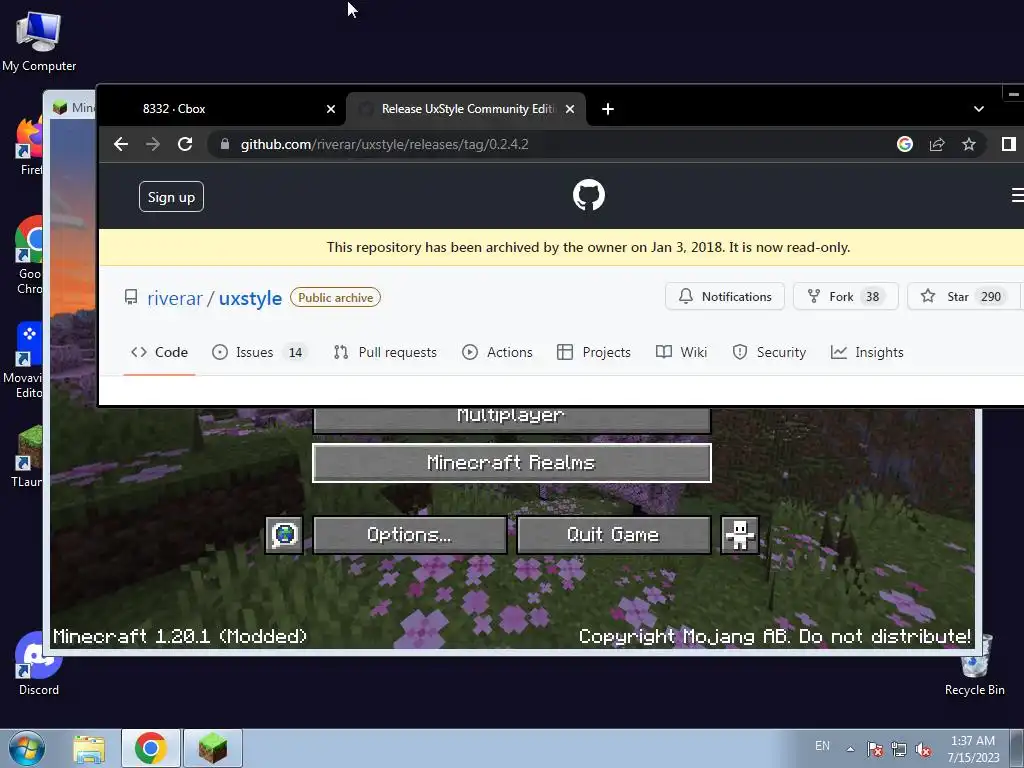Open TLauncher desktop shortcut

click(28, 456)
